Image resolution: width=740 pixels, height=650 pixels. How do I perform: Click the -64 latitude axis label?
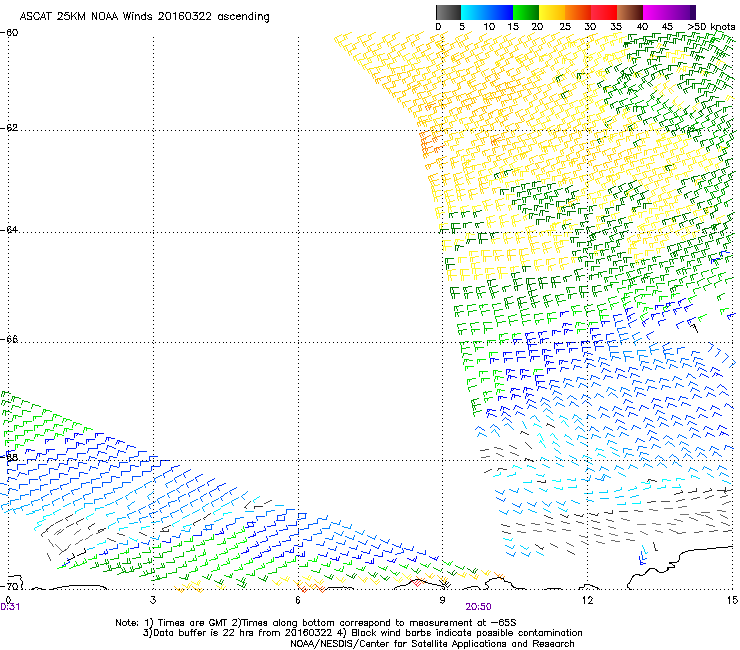(9, 230)
